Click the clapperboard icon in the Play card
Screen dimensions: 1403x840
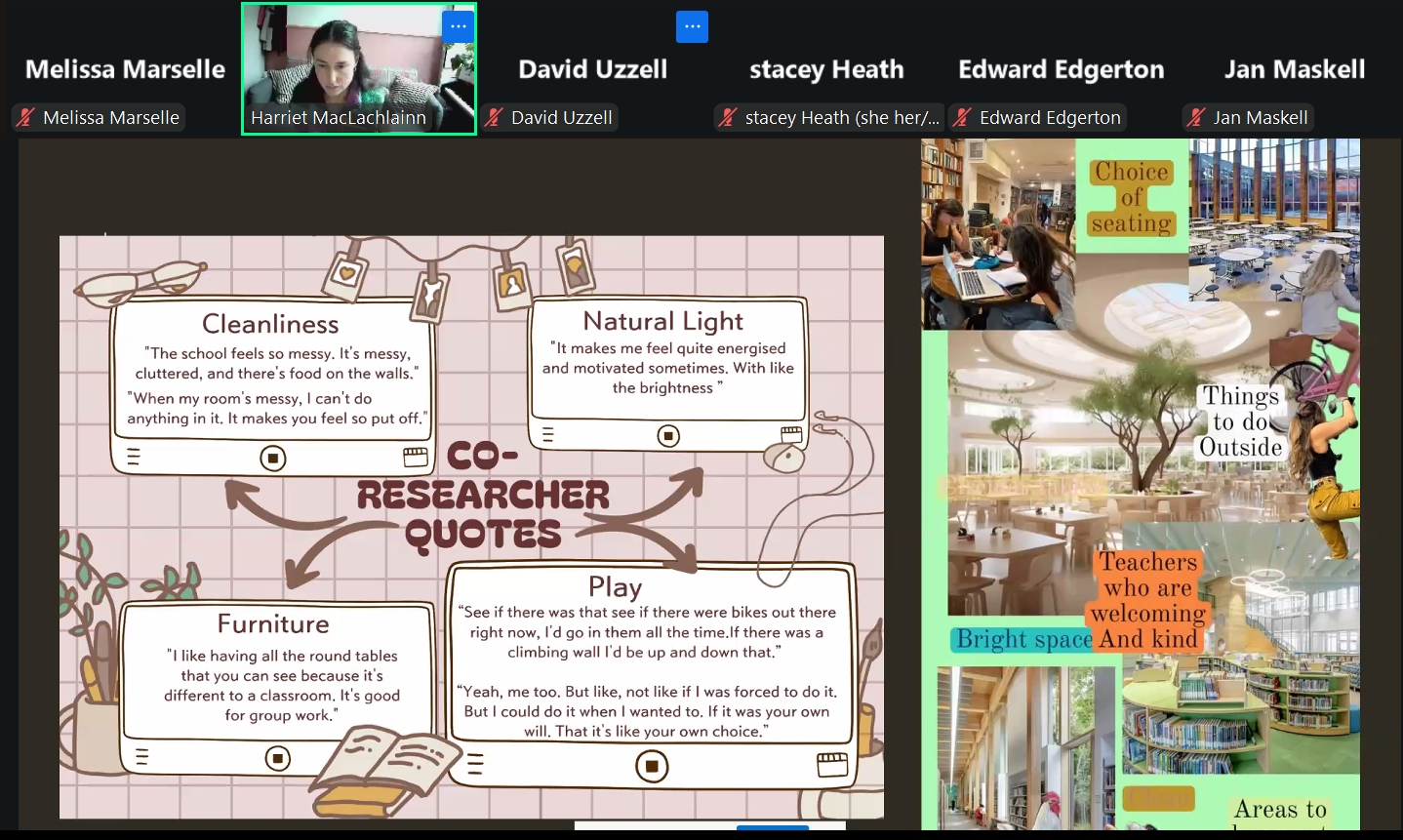(831, 765)
